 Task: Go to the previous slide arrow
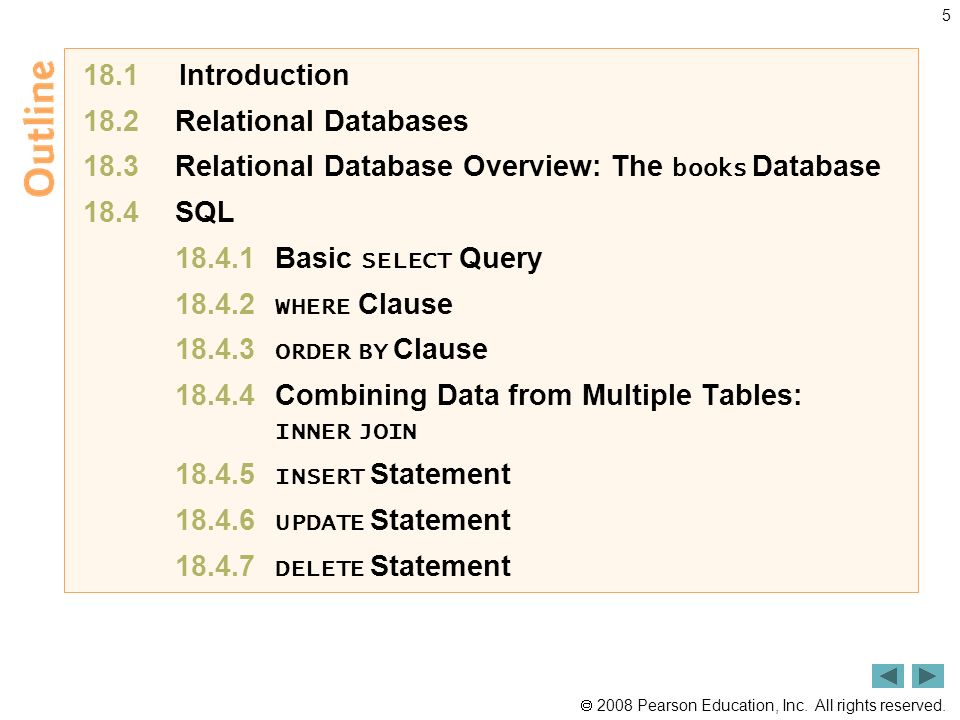[887, 676]
